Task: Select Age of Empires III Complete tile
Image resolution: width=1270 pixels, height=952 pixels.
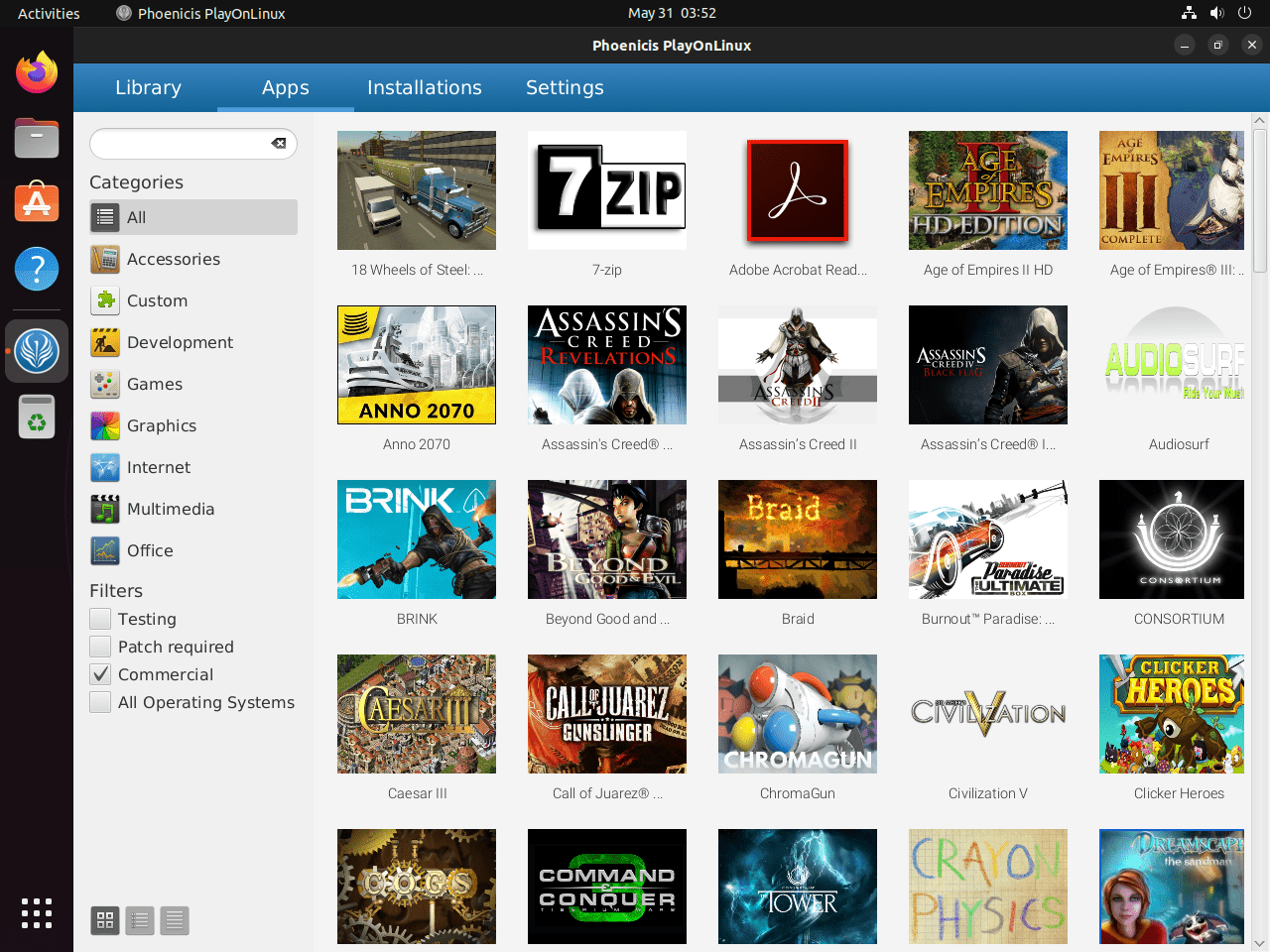Action: pyautogui.click(x=1172, y=190)
